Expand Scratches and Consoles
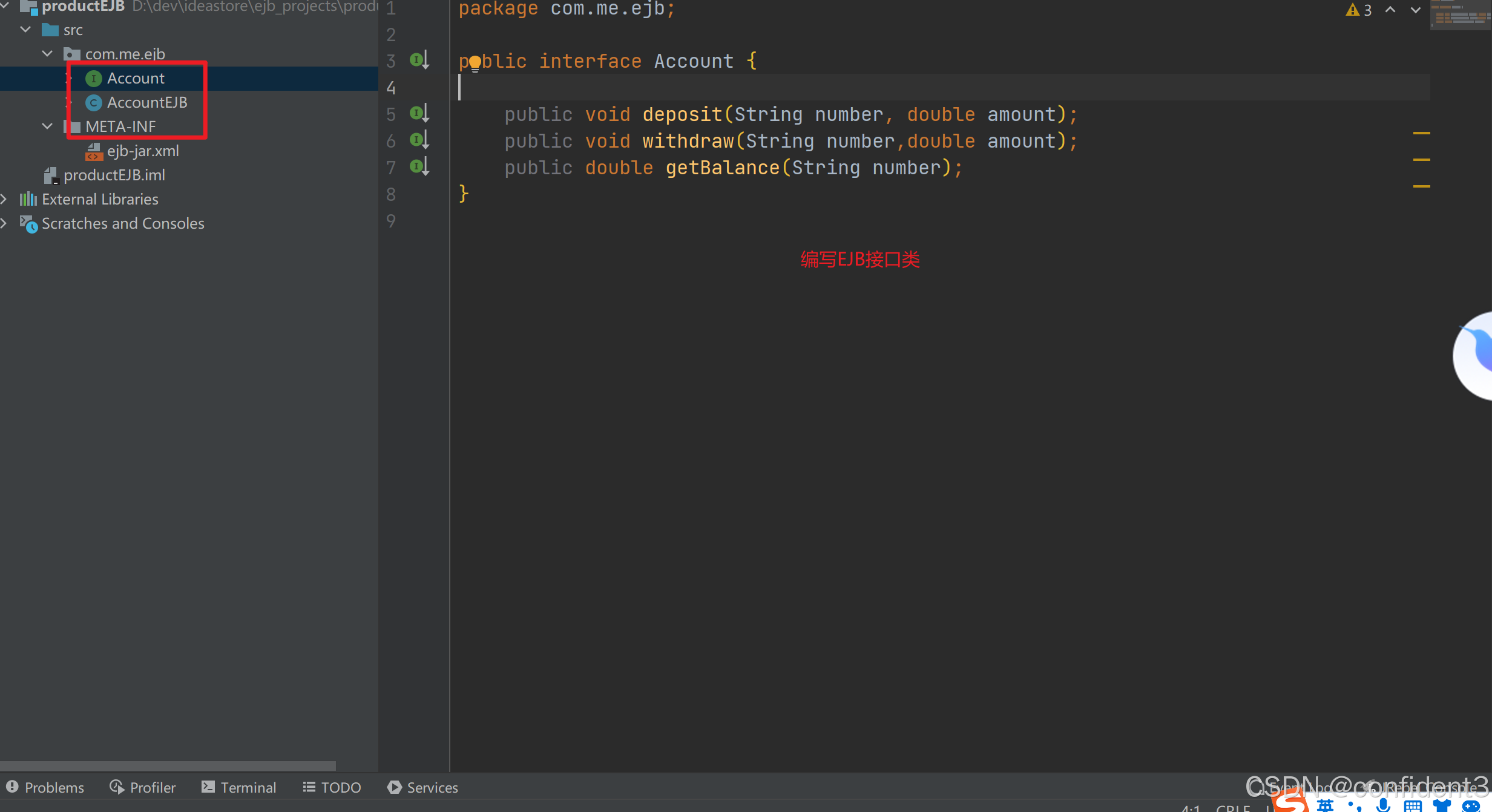This screenshot has height=812, width=1492. coord(4,223)
